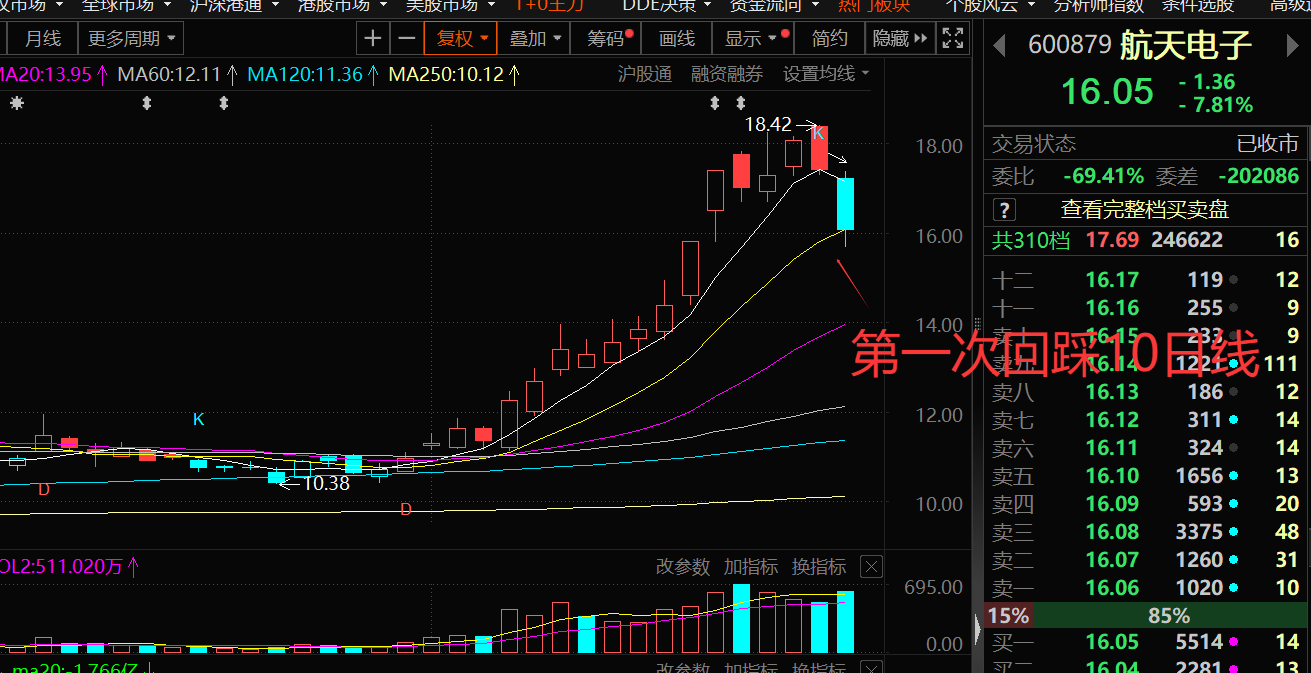Click the red D marker below the 250-day line

tap(405, 510)
